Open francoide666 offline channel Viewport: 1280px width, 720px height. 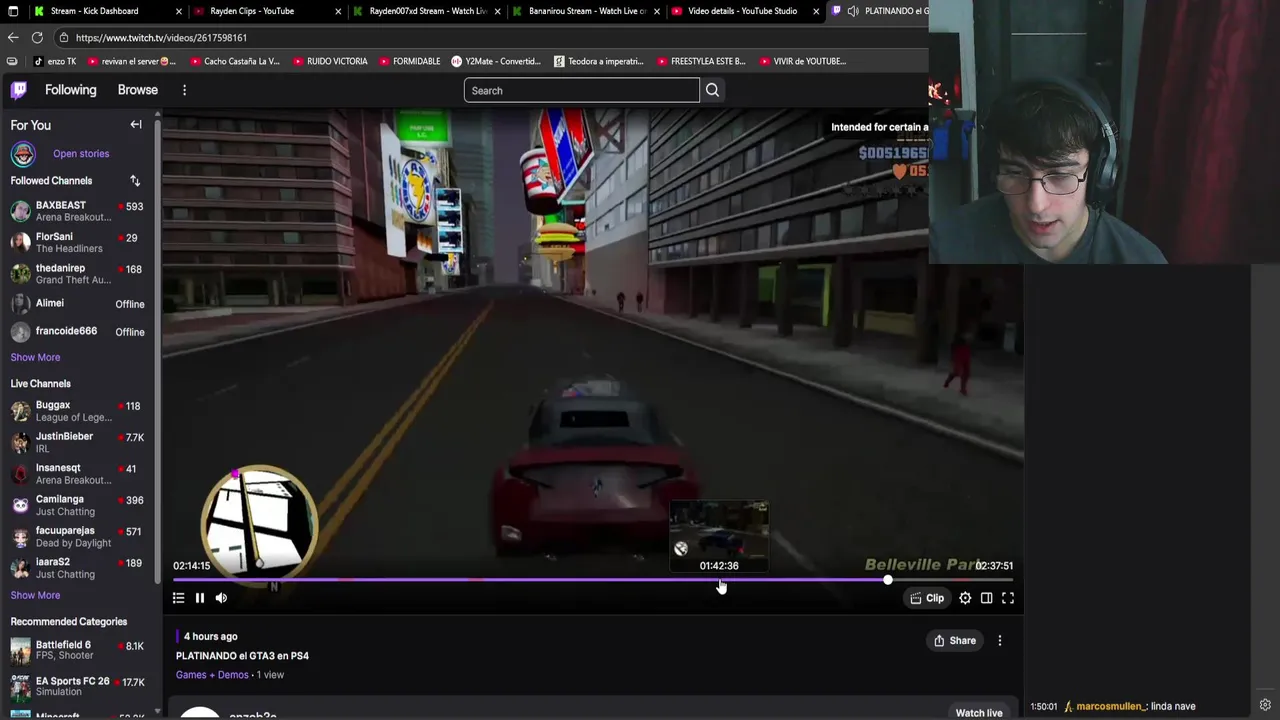(x=77, y=331)
